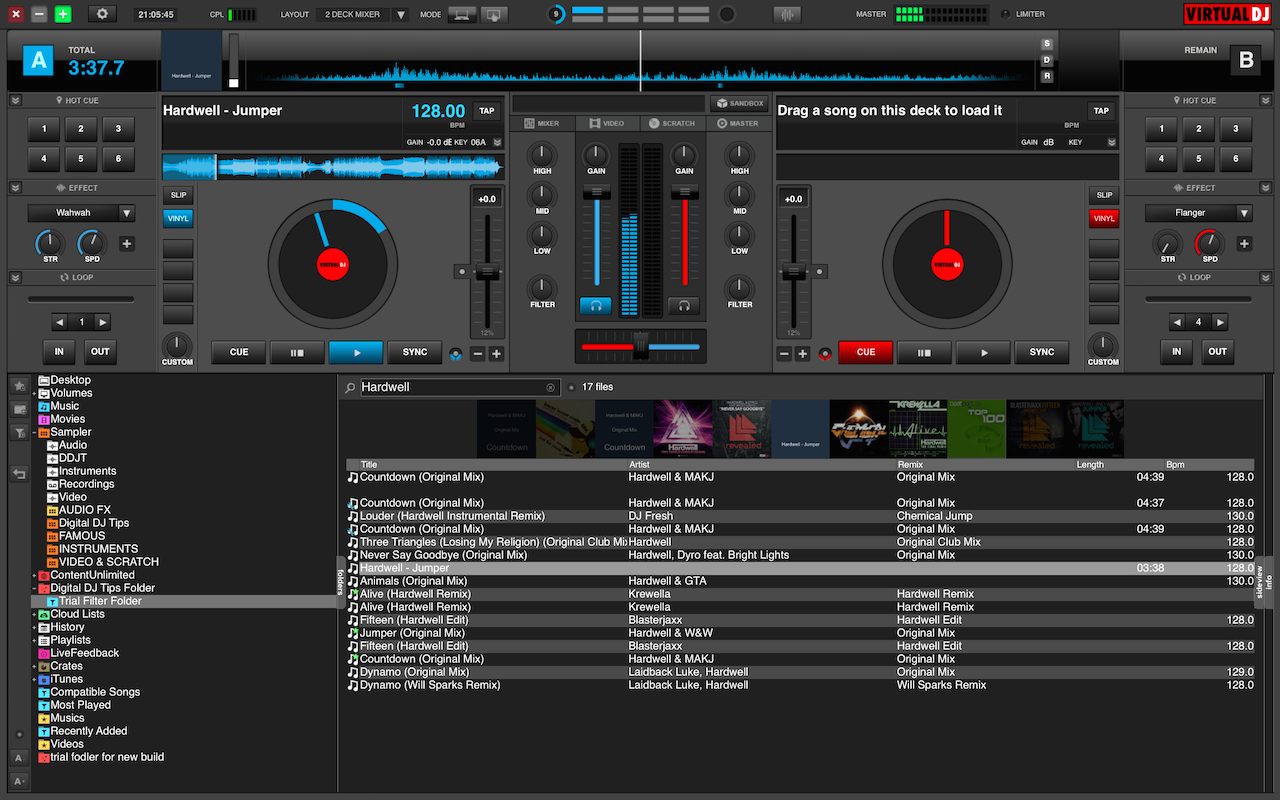Open the folders side tab
Image resolution: width=1280 pixels, height=800 pixels.
point(340,581)
